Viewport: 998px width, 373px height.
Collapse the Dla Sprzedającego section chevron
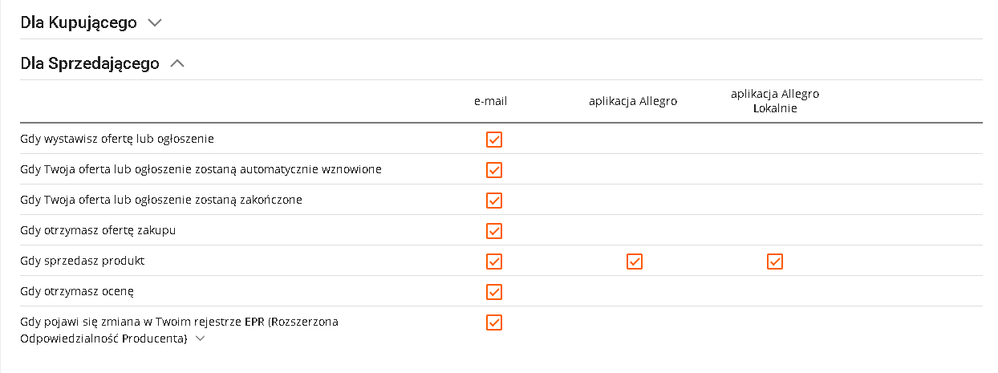click(178, 64)
